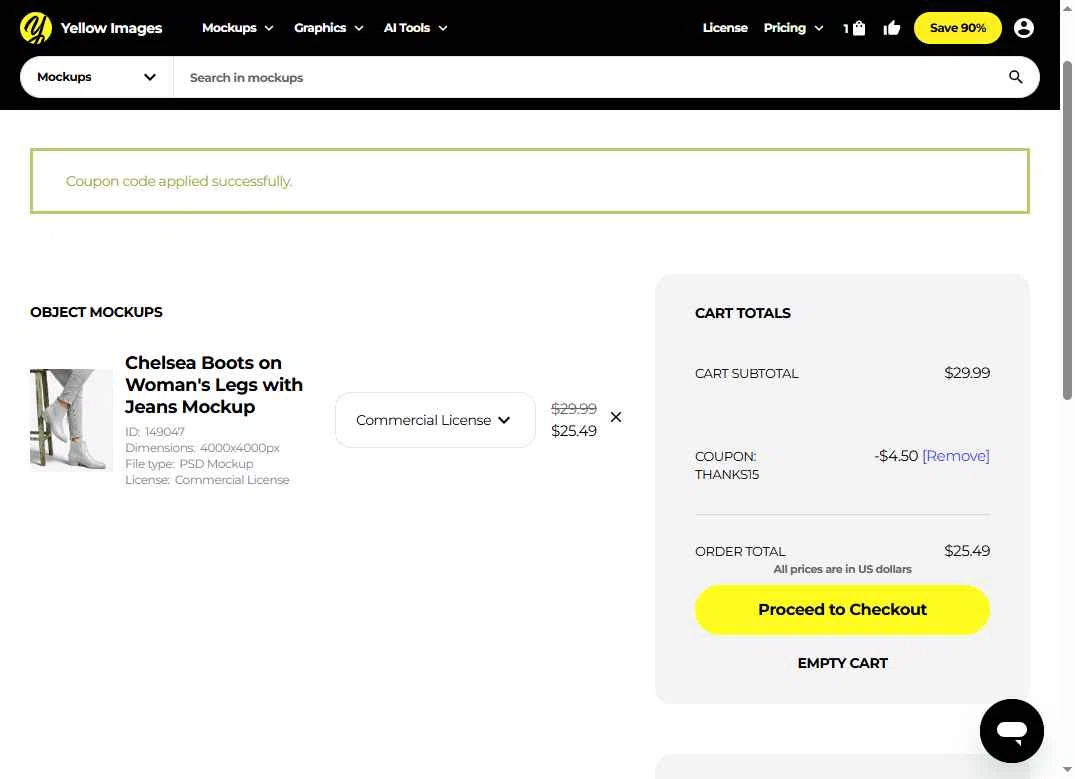Click the Save 90% button
Viewport: 1075px width, 779px height.
pyautogui.click(x=957, y=28)
